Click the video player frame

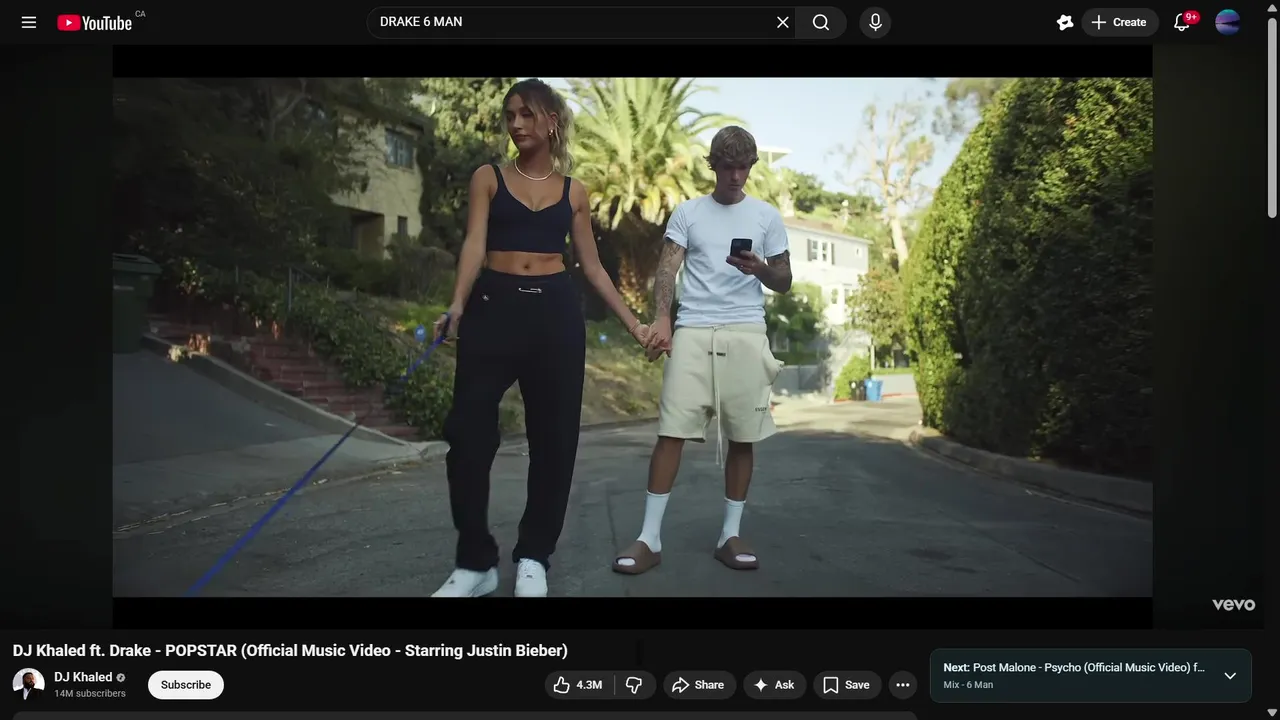[x=632, y=337]
